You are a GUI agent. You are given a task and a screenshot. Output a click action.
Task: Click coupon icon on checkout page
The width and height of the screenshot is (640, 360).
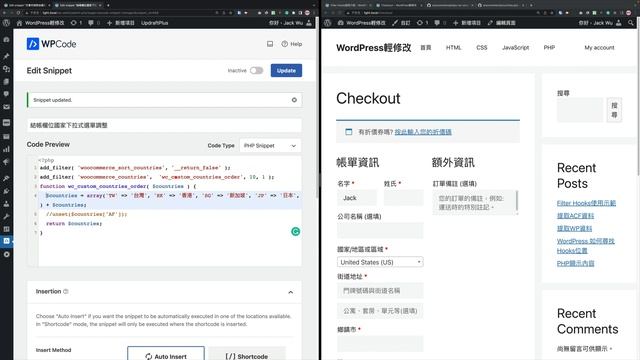pos(349,132)
